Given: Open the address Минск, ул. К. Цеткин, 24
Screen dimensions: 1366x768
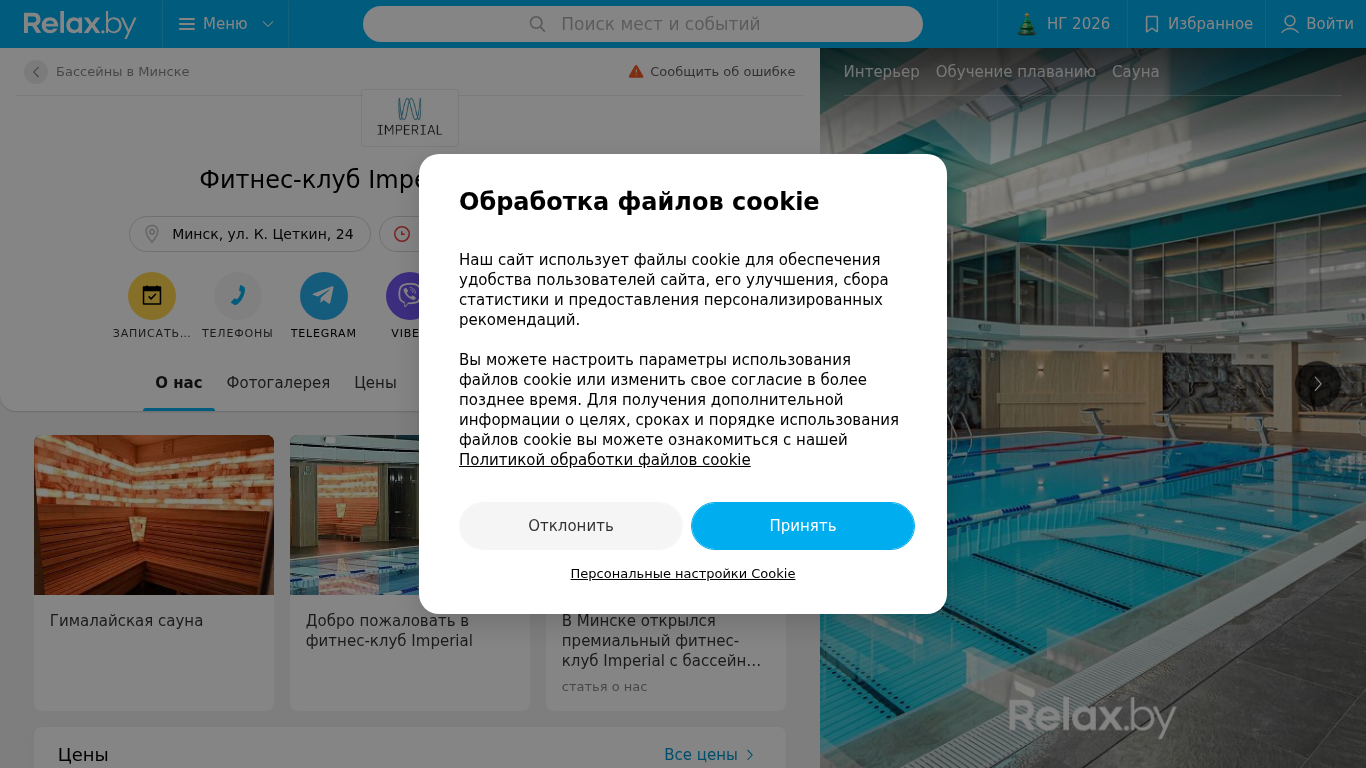Looking at the screenshot, I should [x=250, y=234].
